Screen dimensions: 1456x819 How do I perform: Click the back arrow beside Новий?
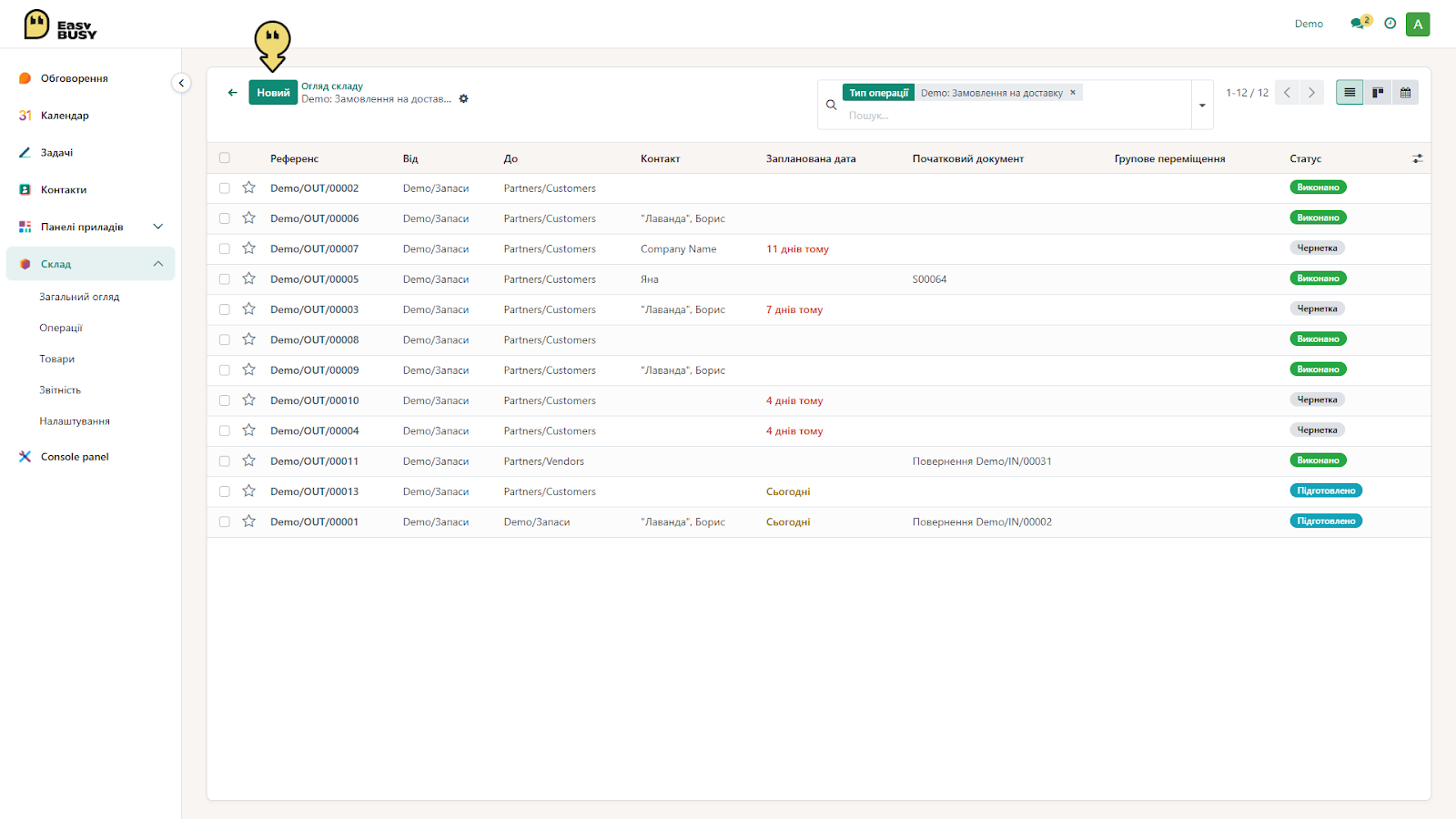(x=233, y=92)
